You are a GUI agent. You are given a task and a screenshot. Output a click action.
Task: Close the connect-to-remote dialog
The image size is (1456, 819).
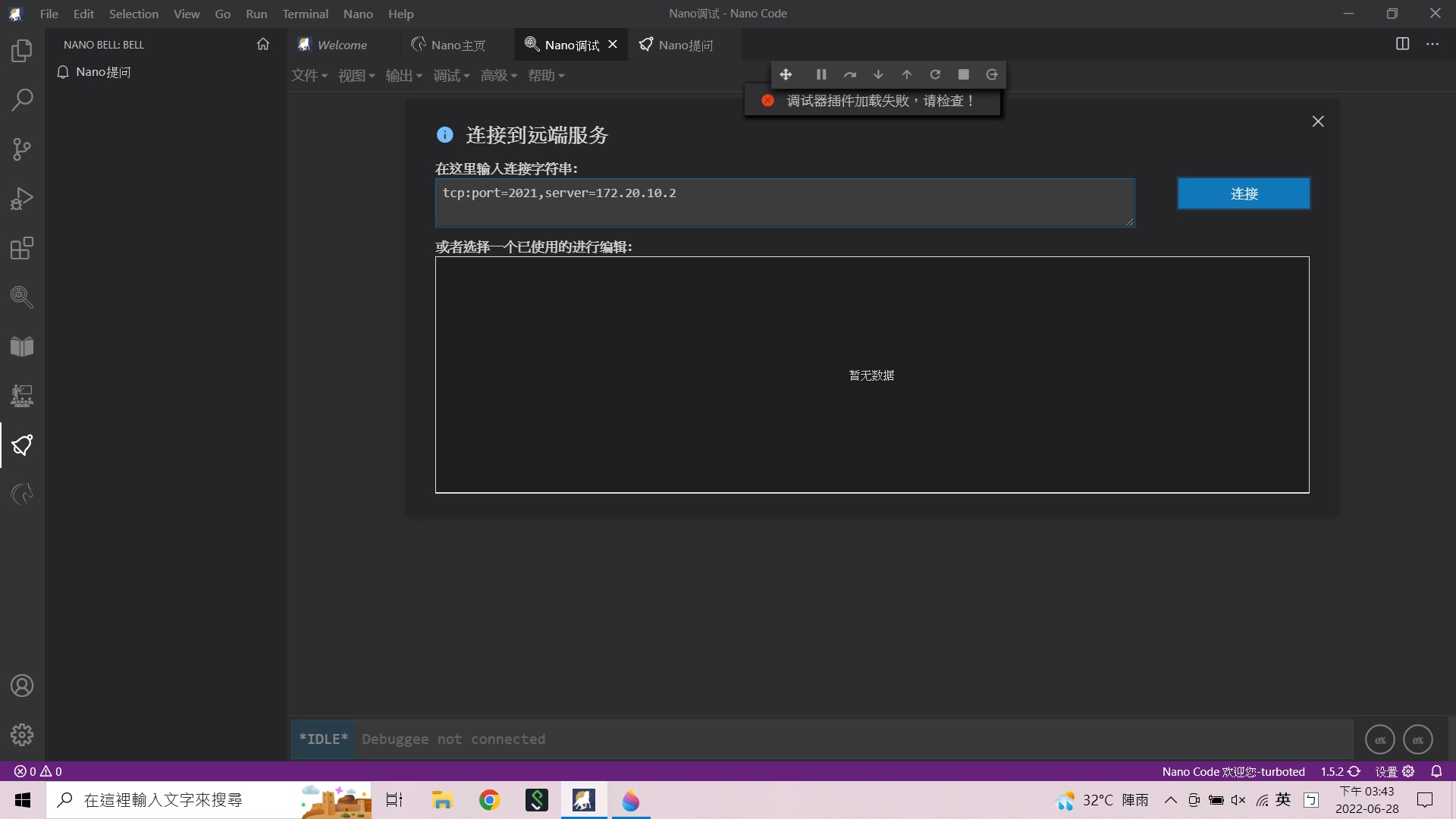tap(1318, 121)
